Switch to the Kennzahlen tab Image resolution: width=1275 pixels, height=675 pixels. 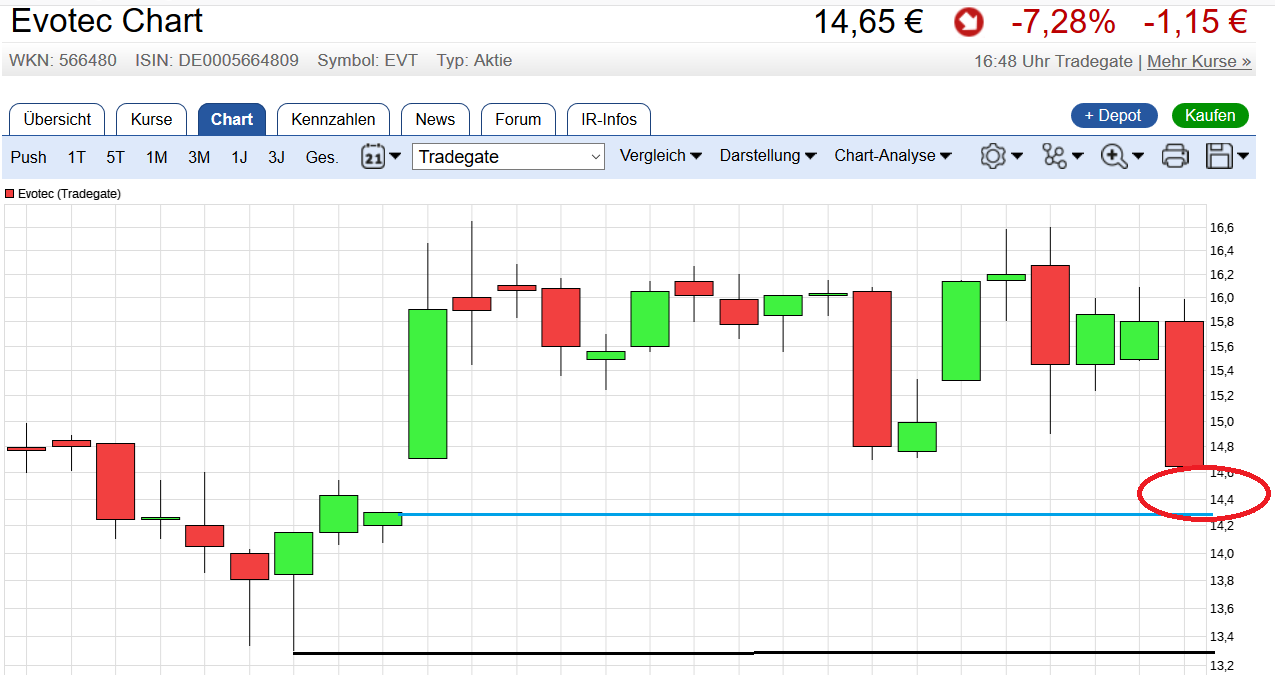click(x=333, y=119)
